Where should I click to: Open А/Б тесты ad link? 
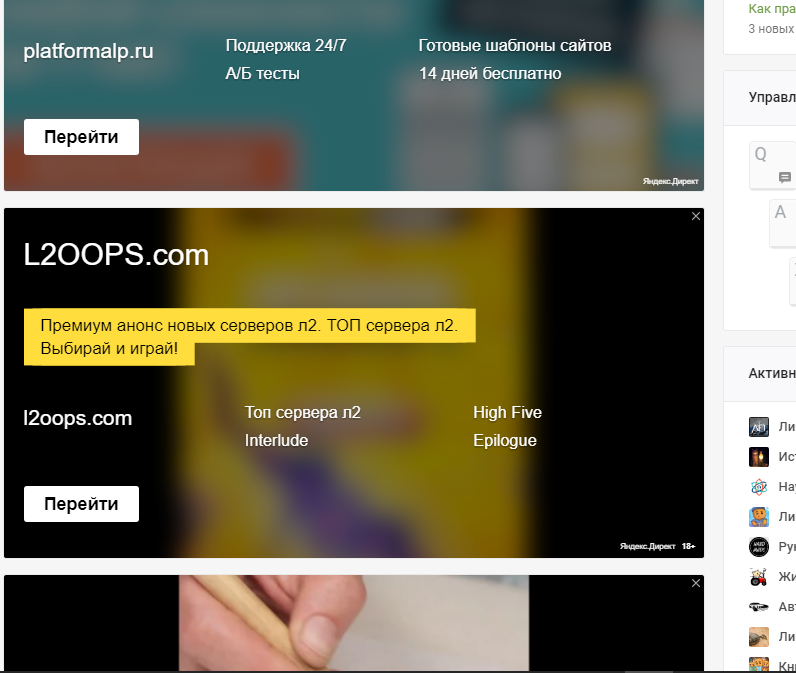(262, 74)
